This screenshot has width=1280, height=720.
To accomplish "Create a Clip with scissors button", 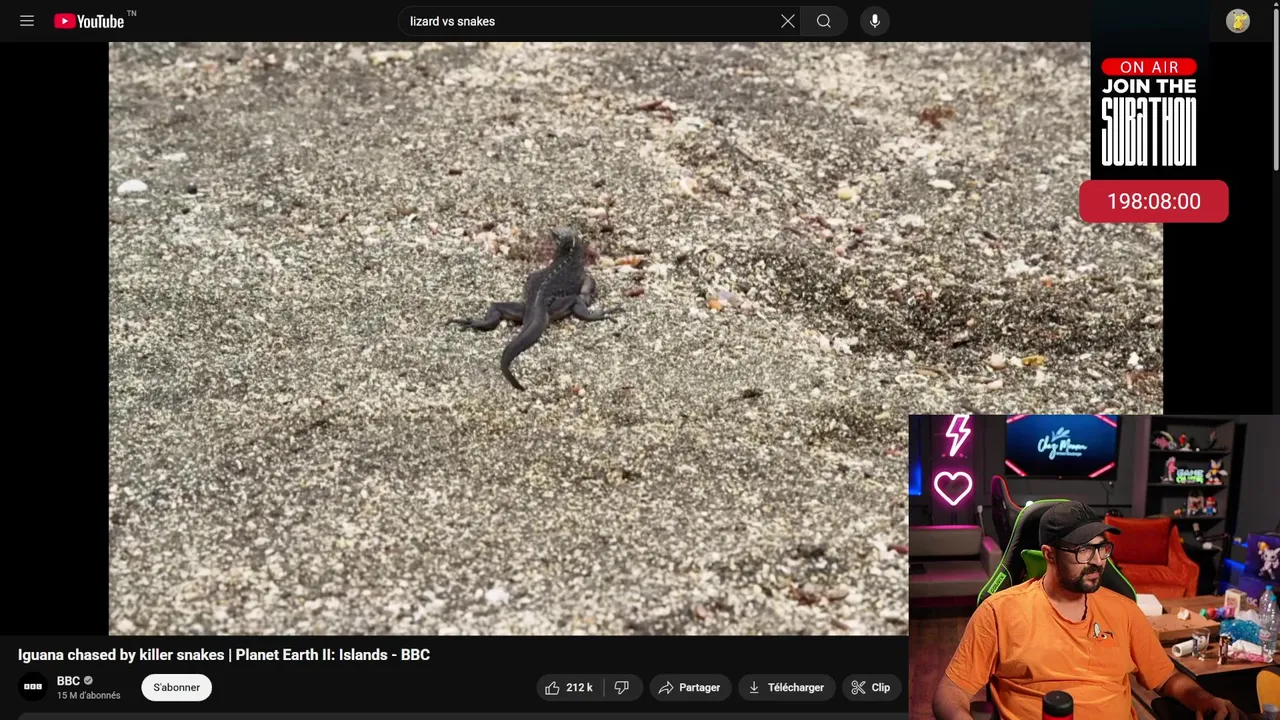I will pyautogui.click(x=871, y=687).
